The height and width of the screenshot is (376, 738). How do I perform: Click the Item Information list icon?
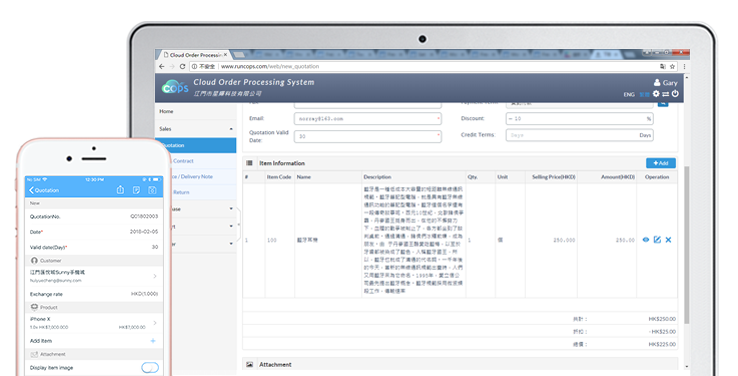click(x=249, y=163)
